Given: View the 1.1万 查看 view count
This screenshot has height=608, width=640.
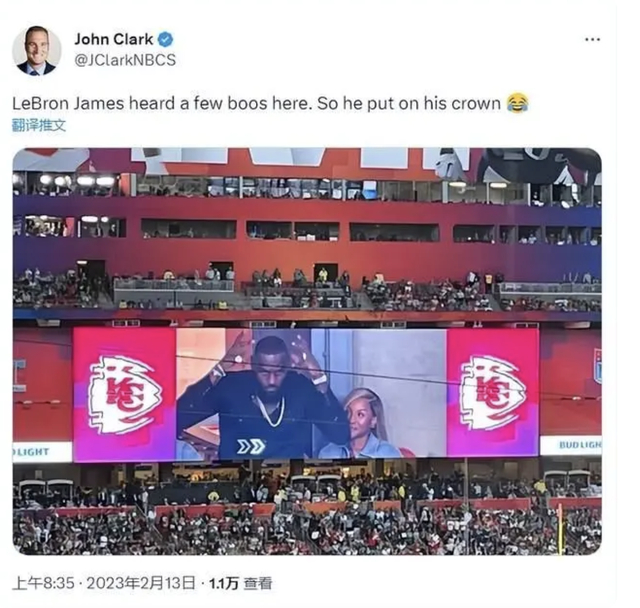Looking at the screenshot, I should click(240, 583).
